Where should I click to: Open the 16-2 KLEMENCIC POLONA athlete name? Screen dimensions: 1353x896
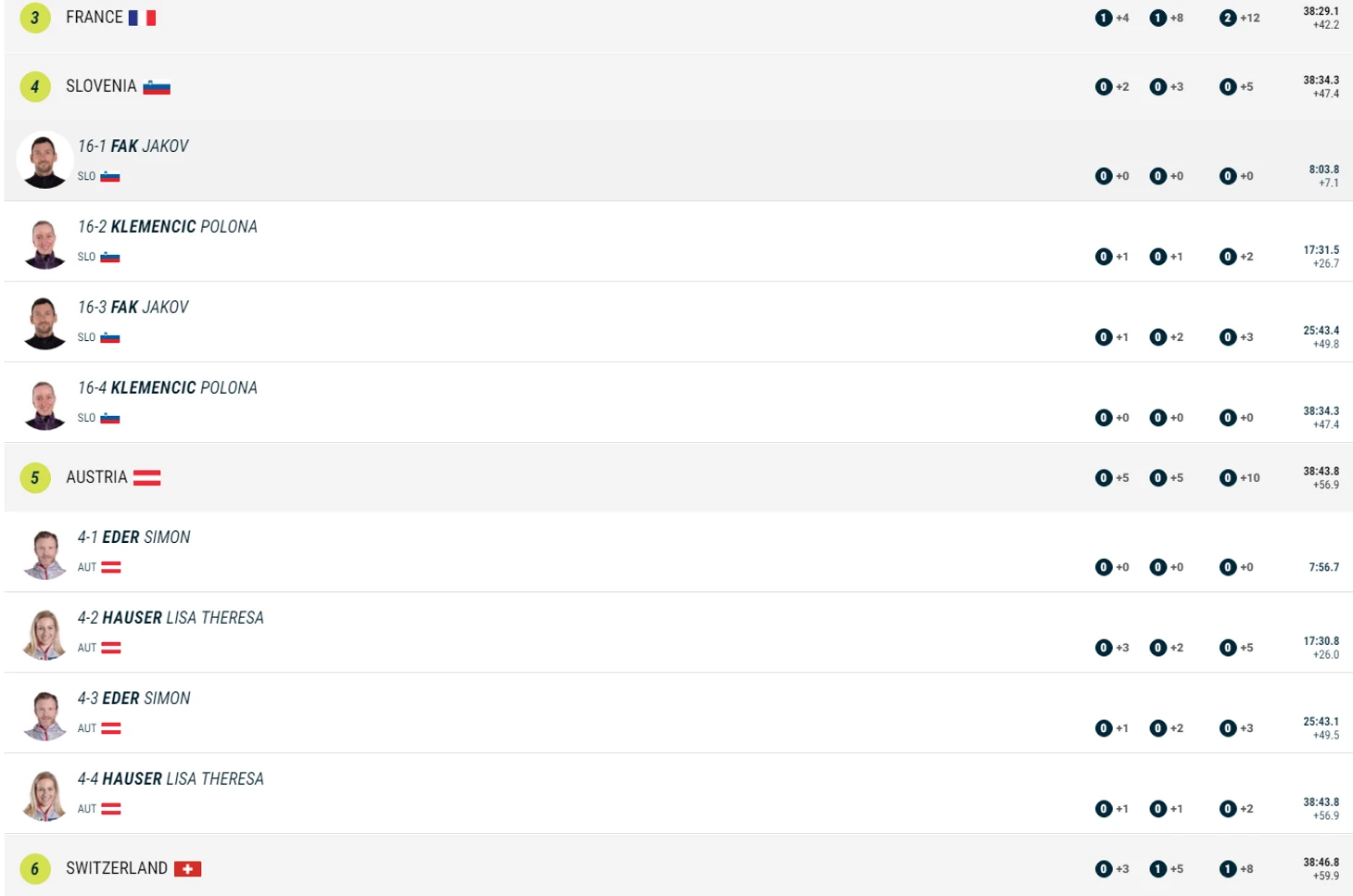(x=168, y=227)
